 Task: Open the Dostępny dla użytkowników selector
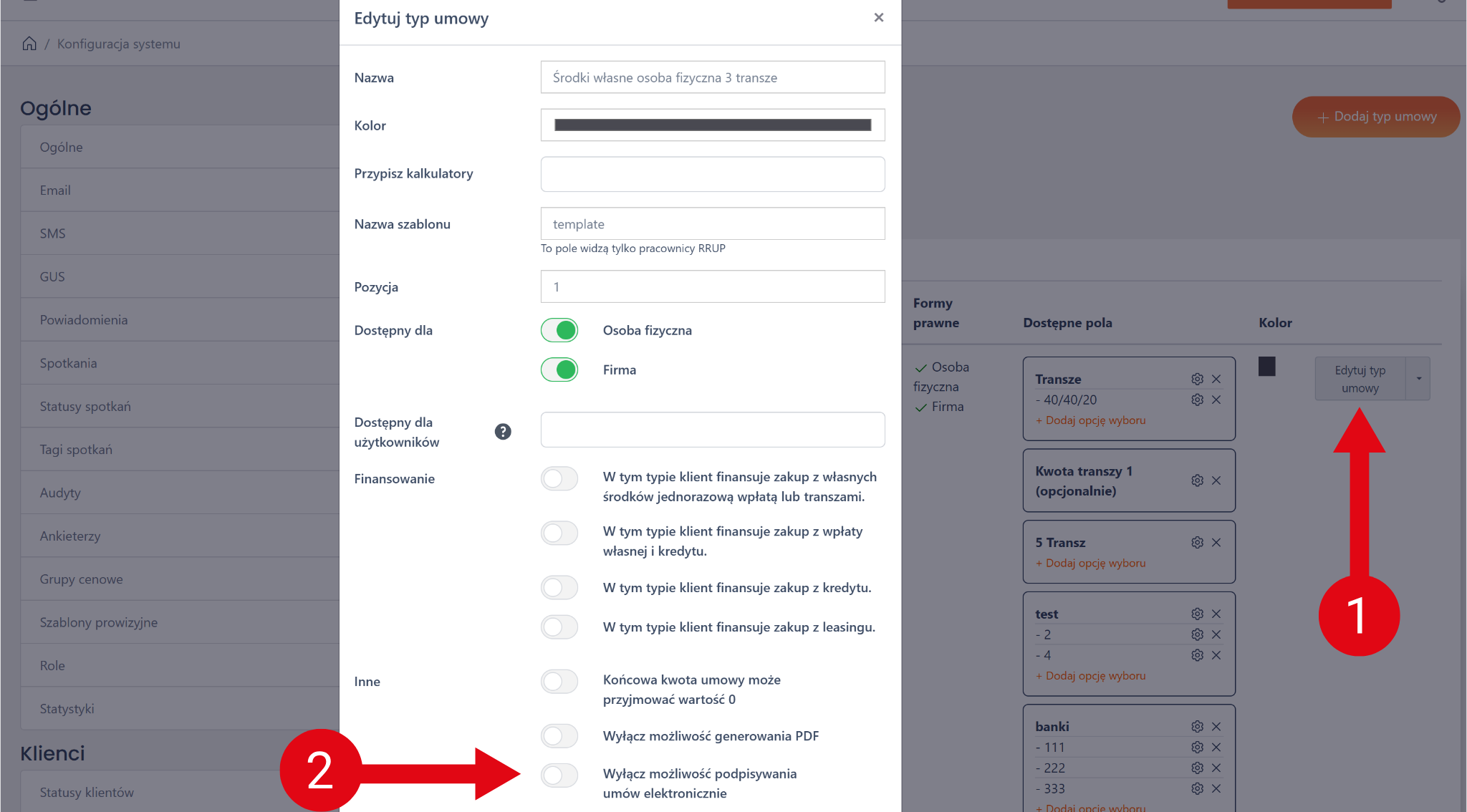[713, 430]
